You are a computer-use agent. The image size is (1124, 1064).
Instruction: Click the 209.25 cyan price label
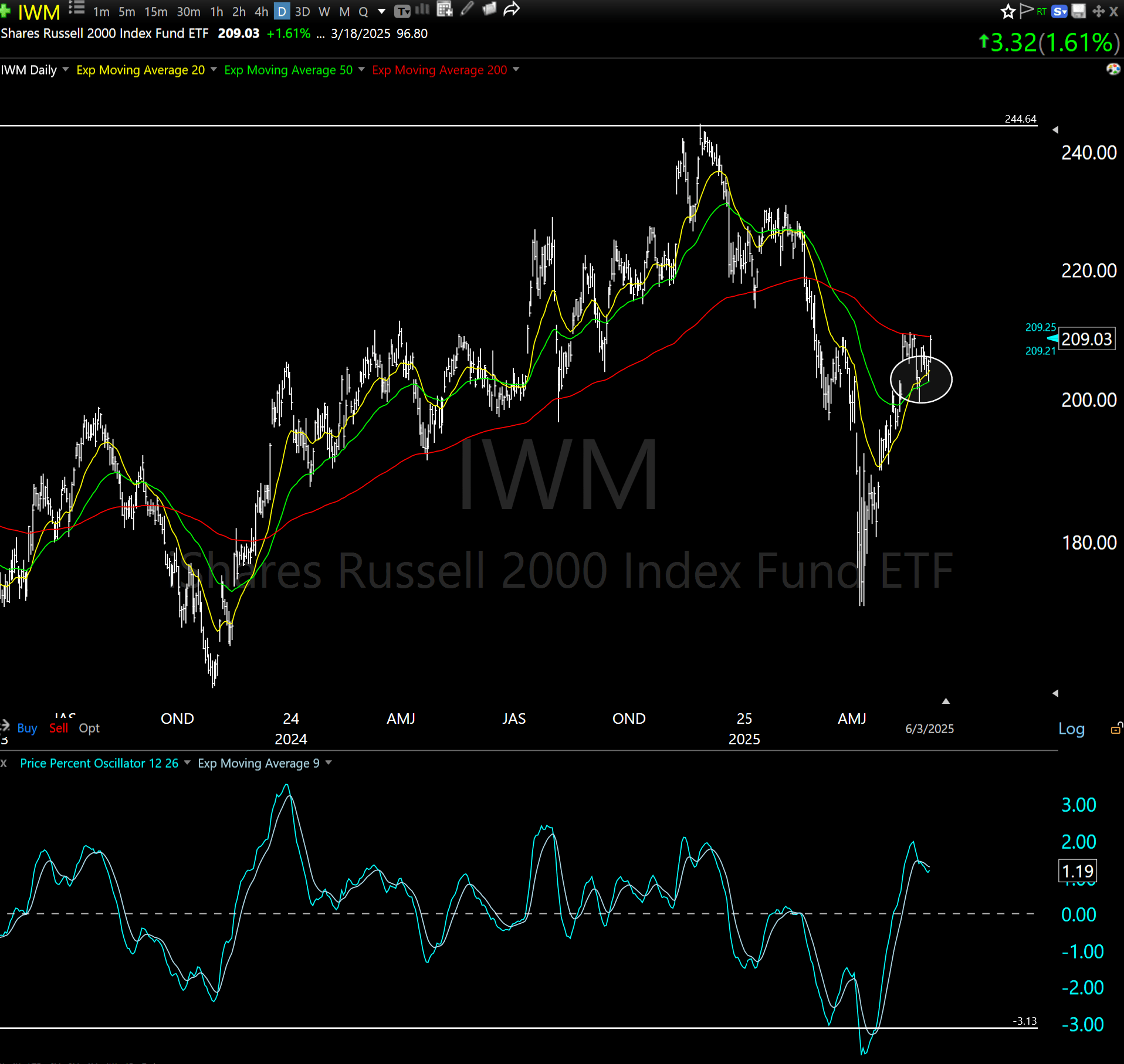tap(1041, 327)
